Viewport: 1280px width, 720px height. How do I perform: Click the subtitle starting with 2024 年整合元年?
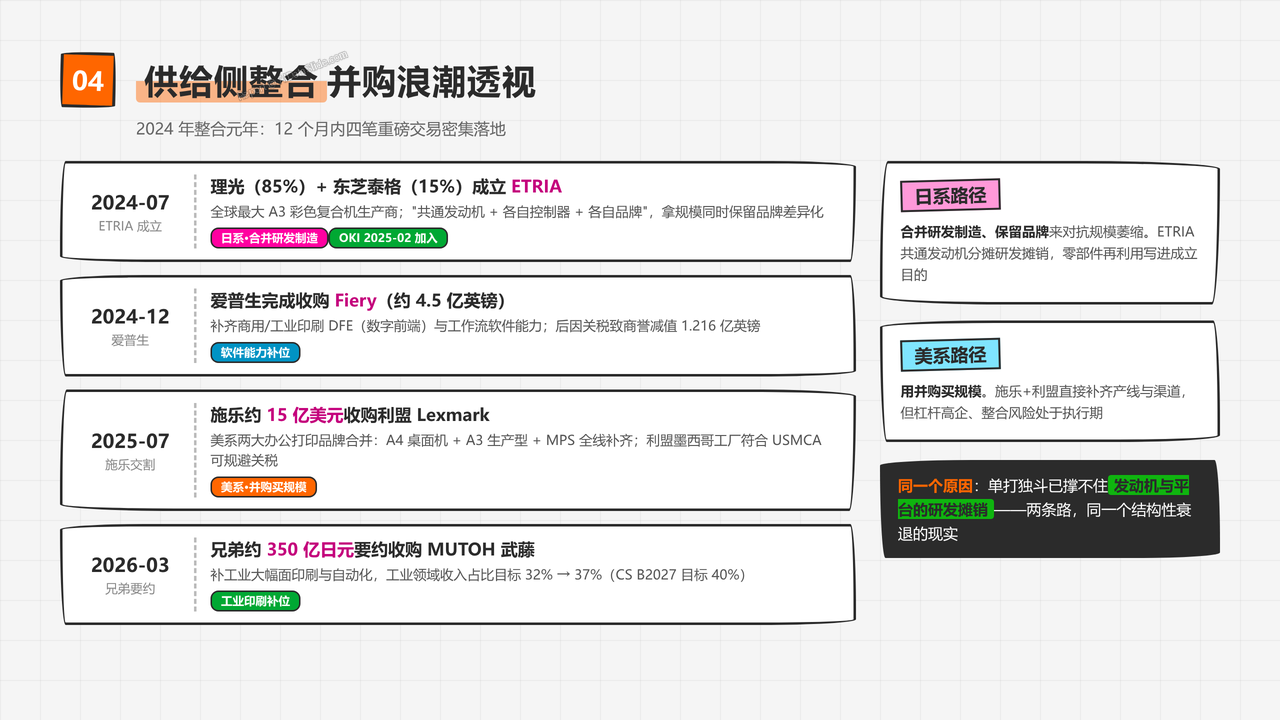(x=321, y=129)
